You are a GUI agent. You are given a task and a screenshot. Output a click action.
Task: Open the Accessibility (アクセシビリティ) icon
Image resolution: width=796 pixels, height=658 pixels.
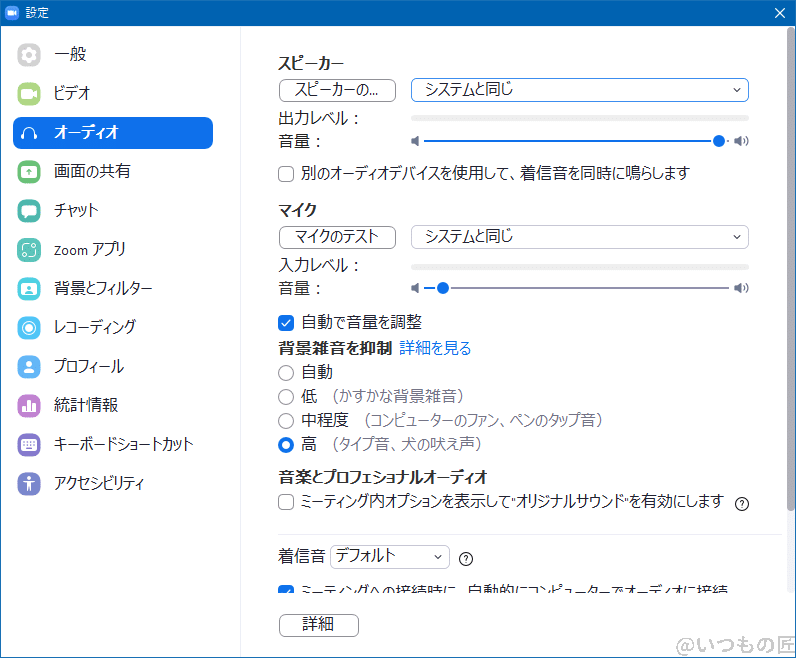29,484
